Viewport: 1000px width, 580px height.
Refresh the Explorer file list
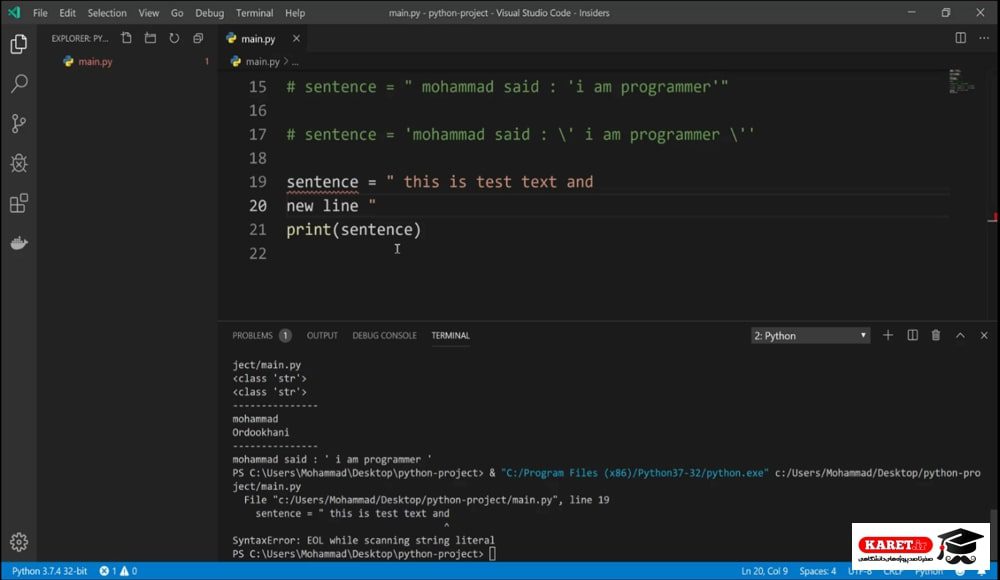pyautogui.click(x=174, y=38)
